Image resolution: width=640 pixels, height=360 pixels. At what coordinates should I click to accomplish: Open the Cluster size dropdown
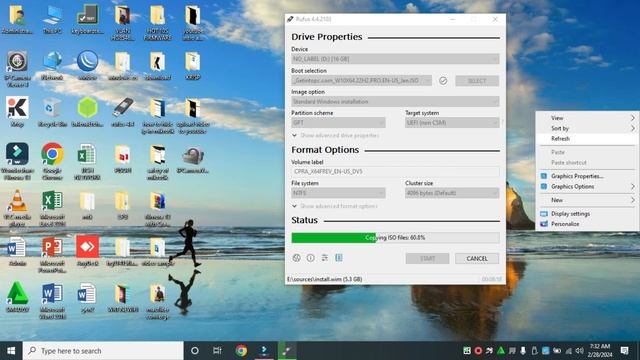coord(452,193)
